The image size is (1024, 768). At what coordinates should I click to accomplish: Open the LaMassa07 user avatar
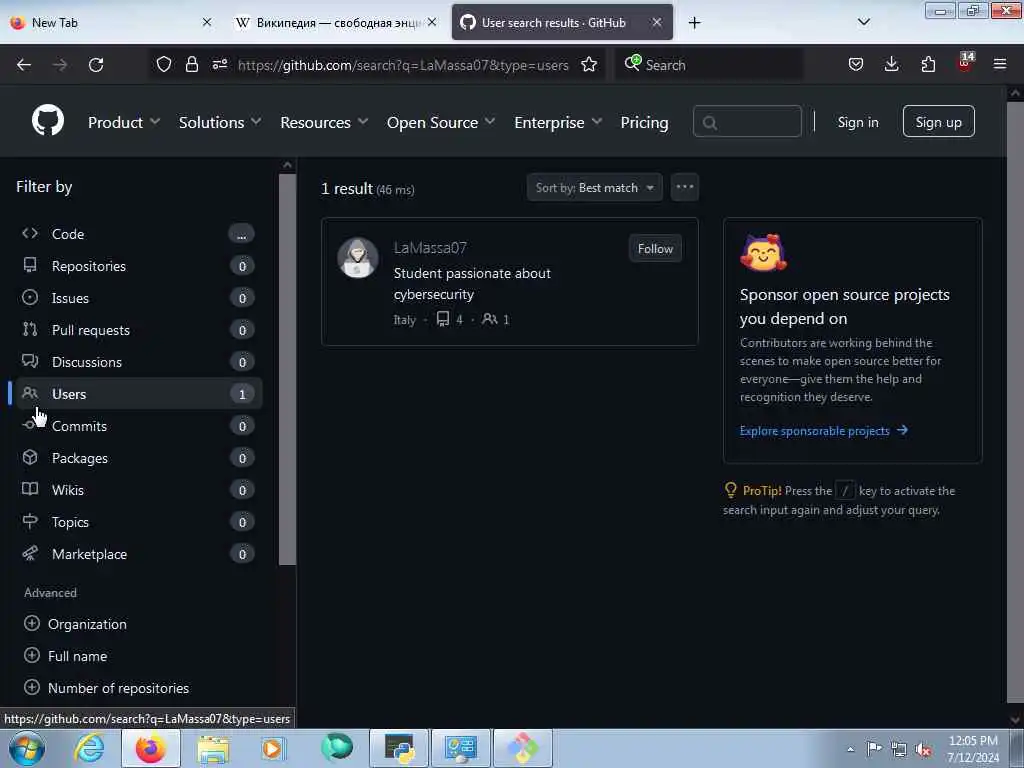point(358,257)
